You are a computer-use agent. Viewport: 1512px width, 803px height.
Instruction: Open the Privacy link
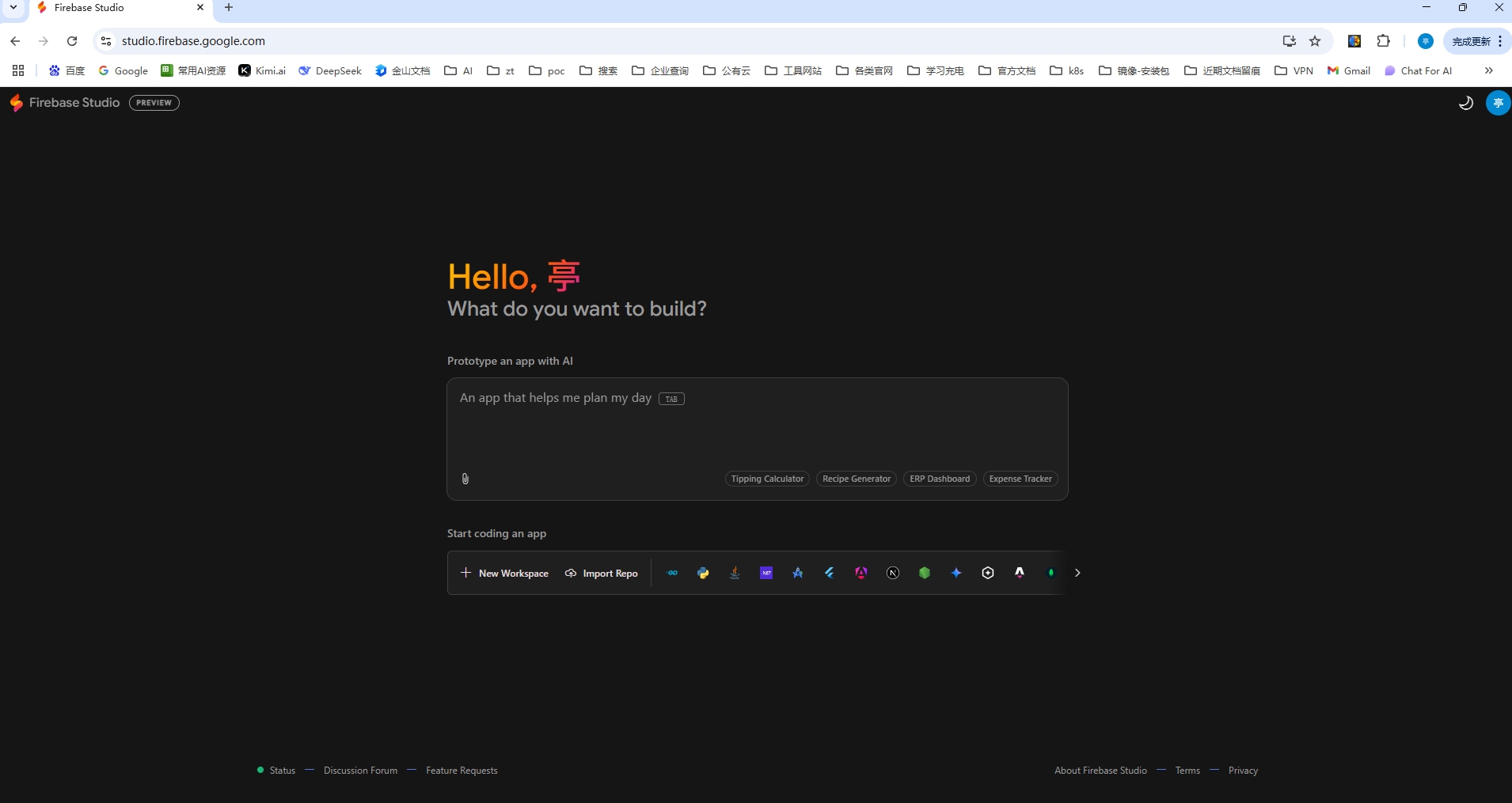1243,771
